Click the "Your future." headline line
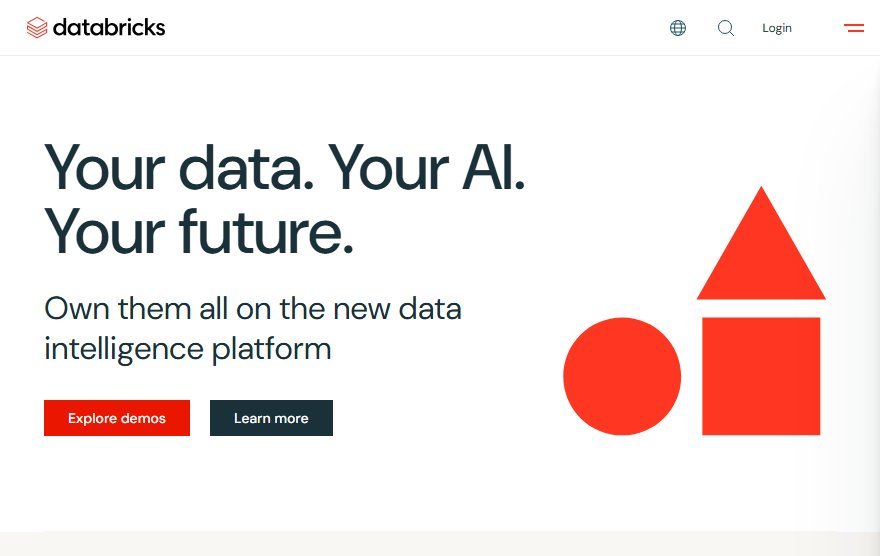880x556 pixels. (x=199, y=231)
